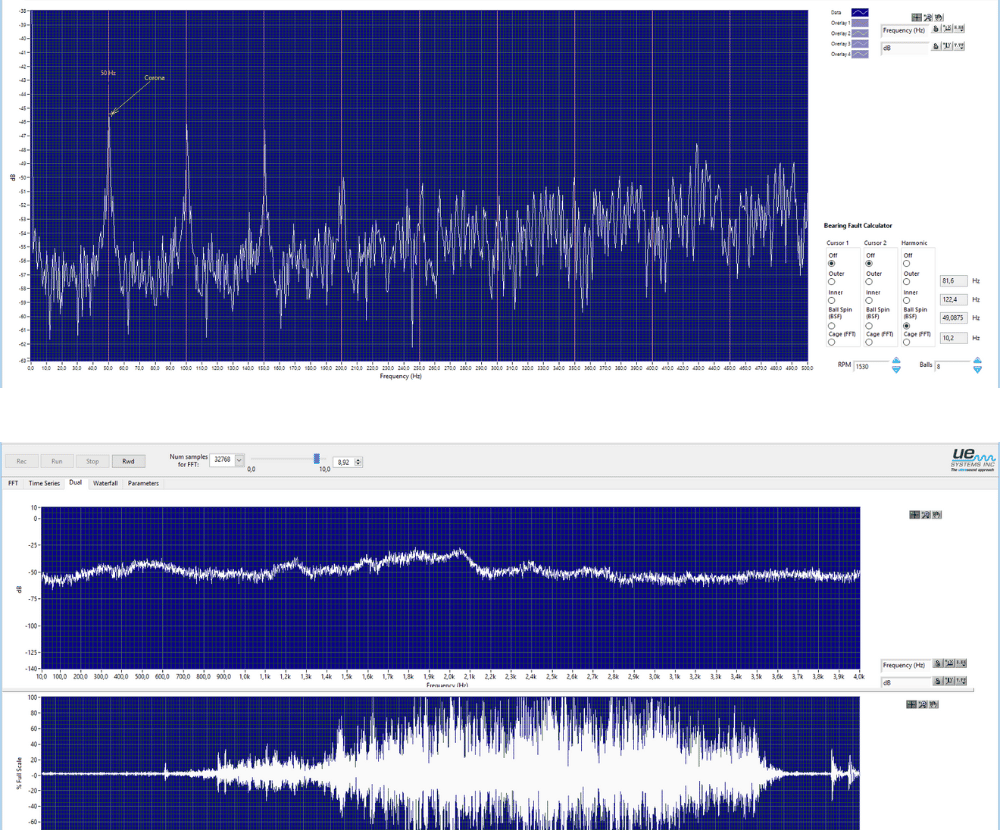Select Cursor 2 Cage (FFT) option
This screenshot has height=830, width=1000.
click(869, 342)
